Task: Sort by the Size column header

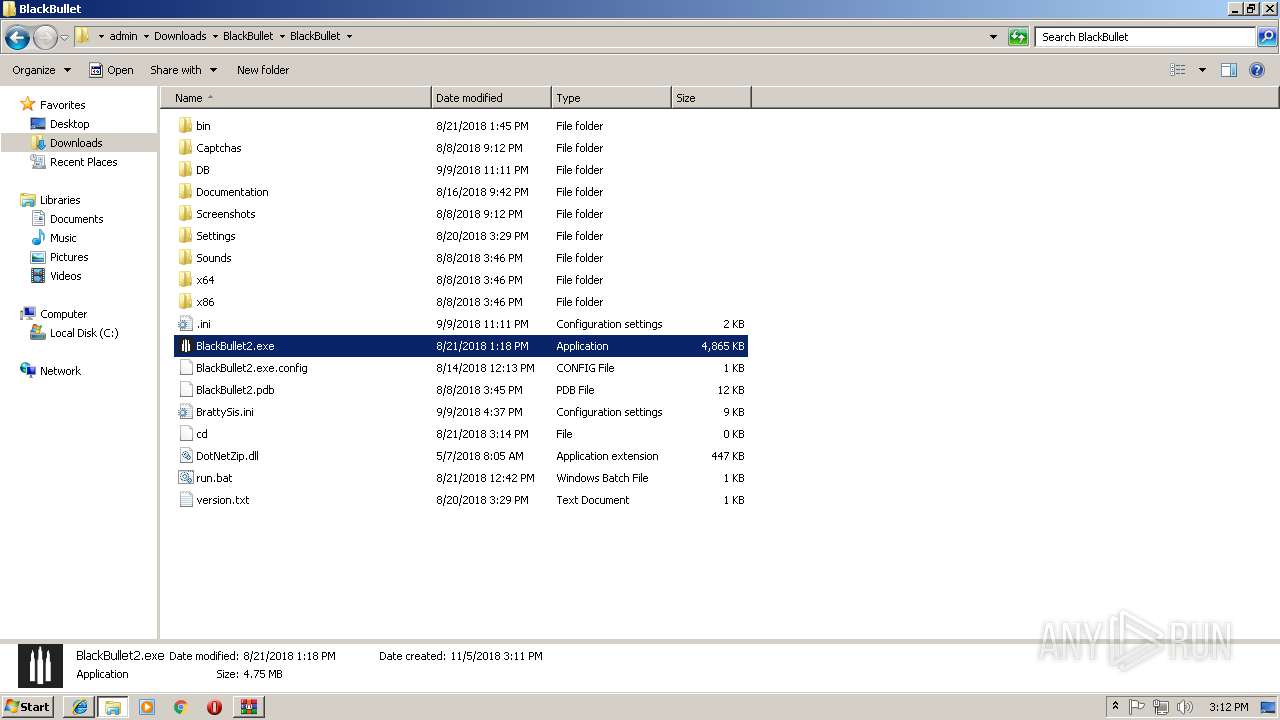Action: [x=711, y=98]
